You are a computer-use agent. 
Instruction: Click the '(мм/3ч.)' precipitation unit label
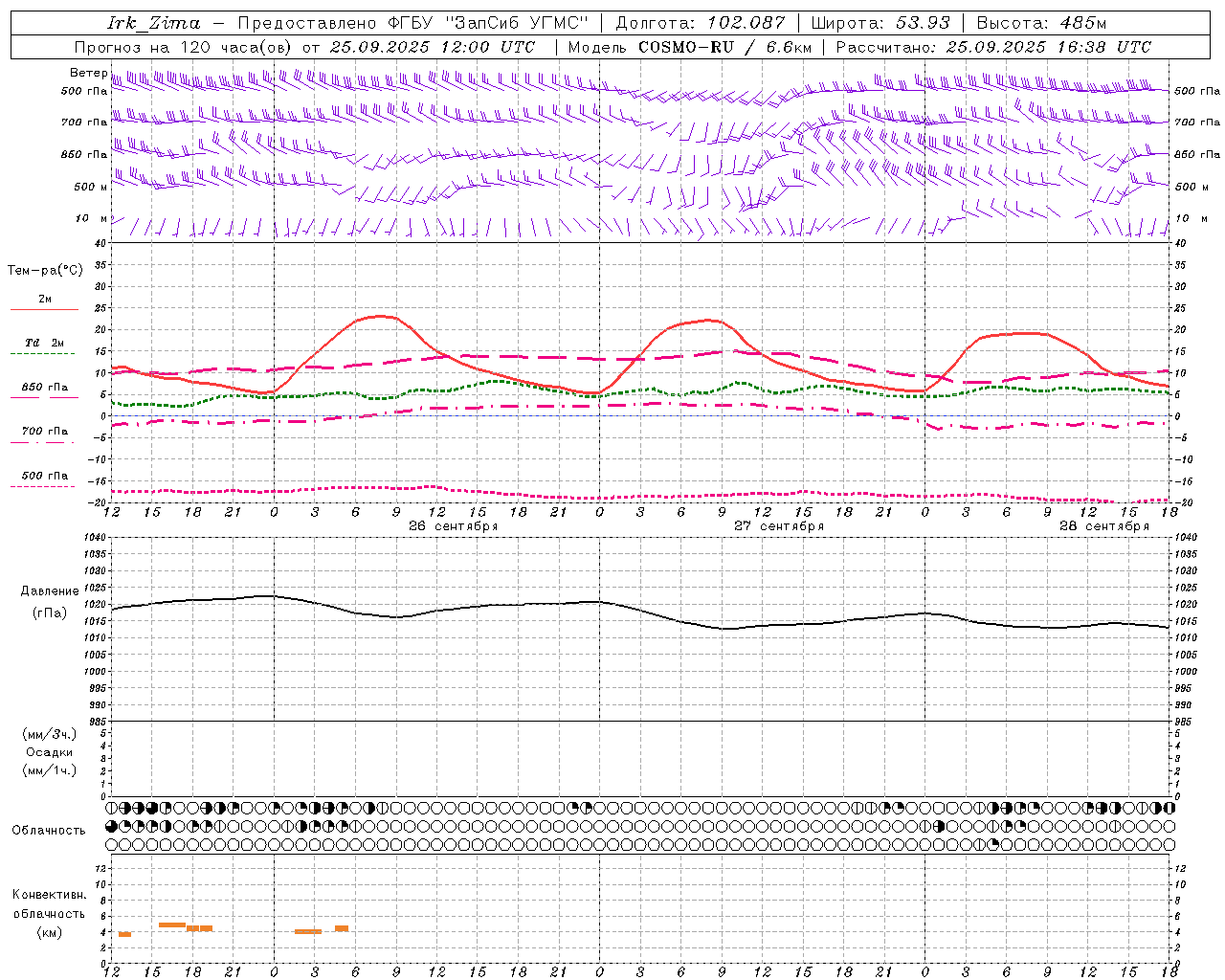50,734
